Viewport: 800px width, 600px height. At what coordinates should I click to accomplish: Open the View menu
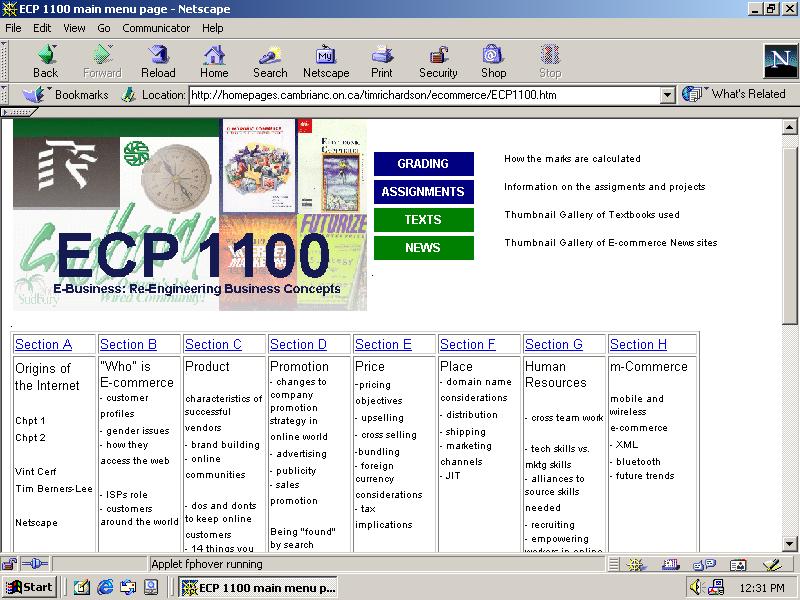74,28
